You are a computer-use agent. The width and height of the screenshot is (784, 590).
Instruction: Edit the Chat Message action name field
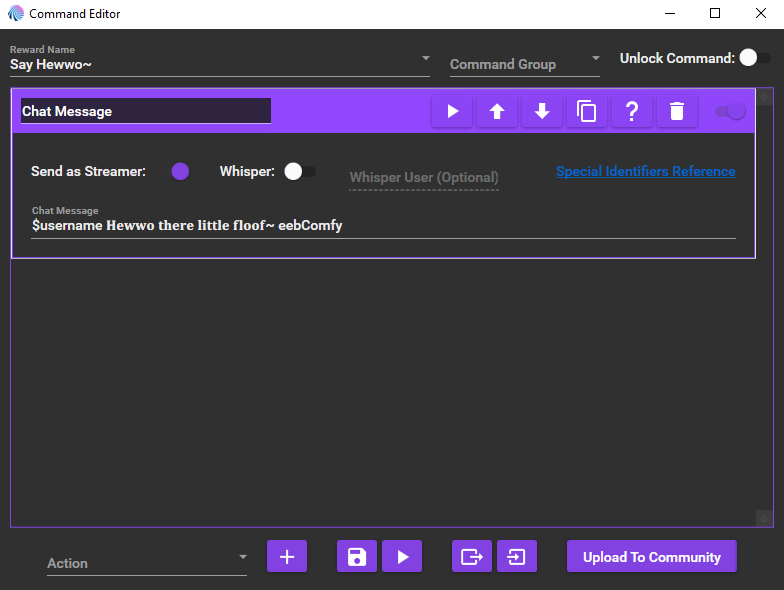pyautogui.click(x=146, y=111)
